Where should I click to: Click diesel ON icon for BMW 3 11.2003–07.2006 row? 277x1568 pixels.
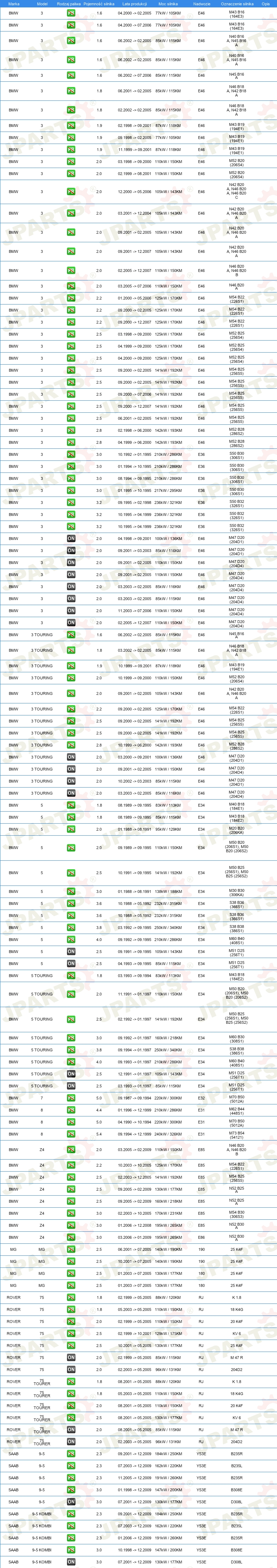(71, 610)
